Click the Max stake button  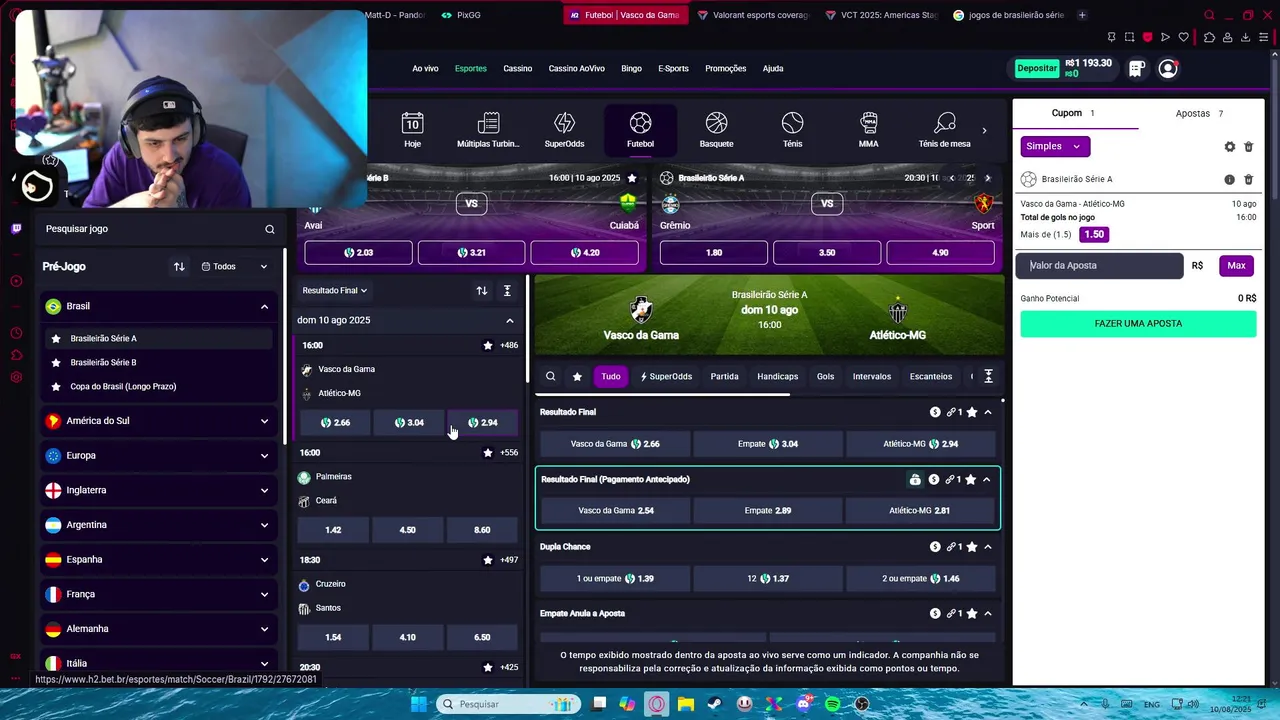point(1236,266)
